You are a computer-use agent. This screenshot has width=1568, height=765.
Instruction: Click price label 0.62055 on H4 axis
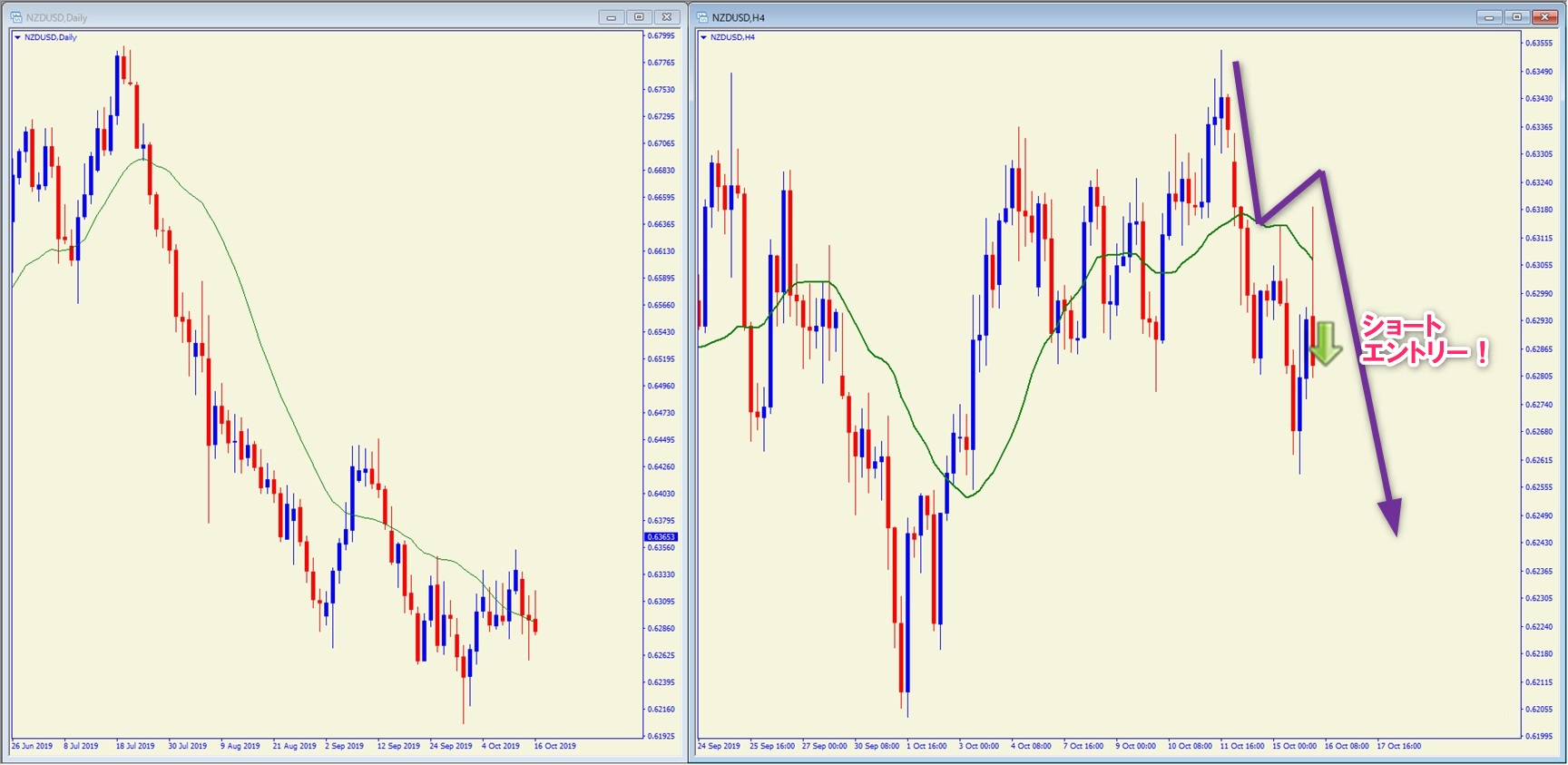coord(1539,710)
